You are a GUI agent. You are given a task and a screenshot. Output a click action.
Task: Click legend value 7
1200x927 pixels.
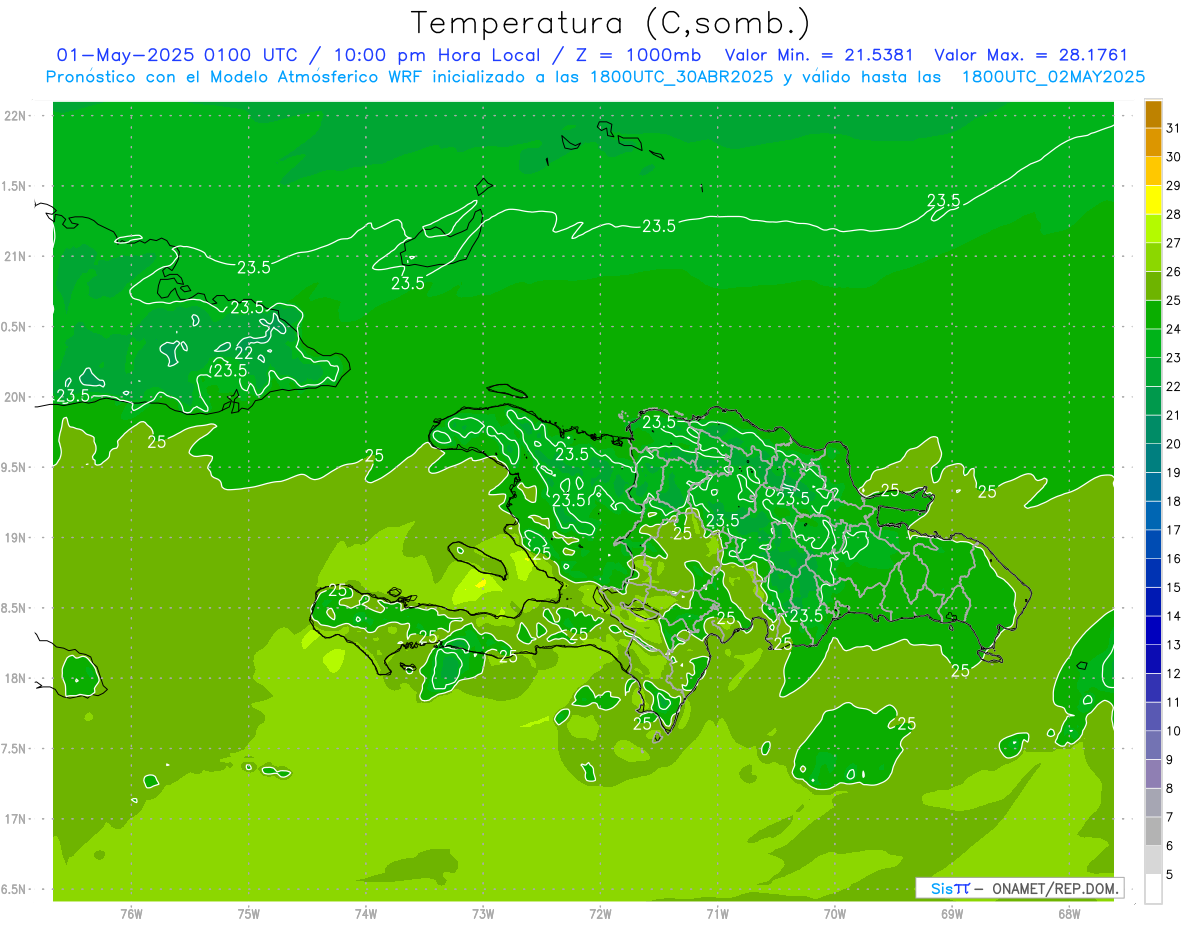(1170, 818)
